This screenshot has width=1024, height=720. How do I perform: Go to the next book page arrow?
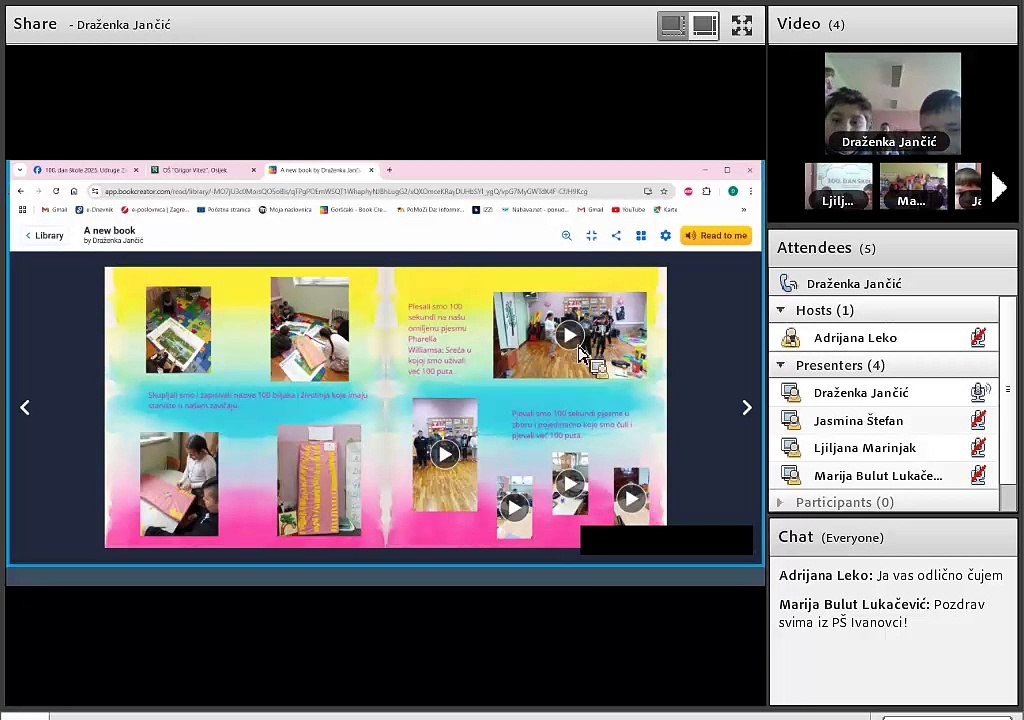pyautogui.click(x=747, y=407)
